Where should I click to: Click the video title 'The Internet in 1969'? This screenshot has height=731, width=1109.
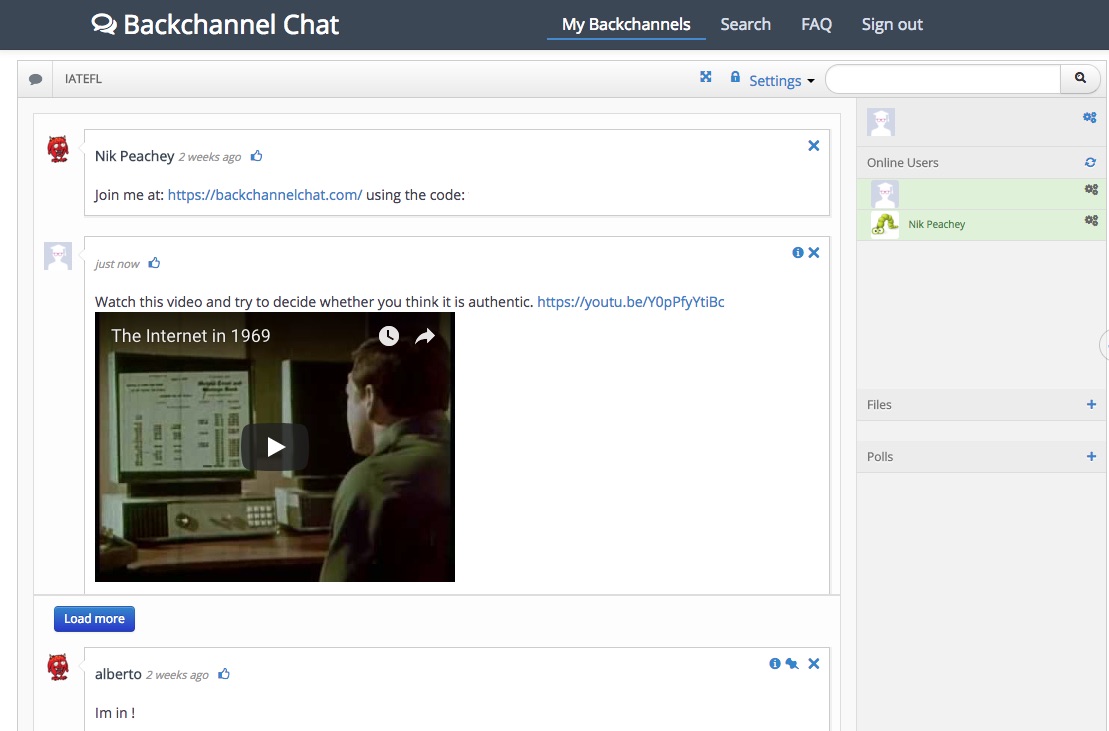tap(191, 336)
